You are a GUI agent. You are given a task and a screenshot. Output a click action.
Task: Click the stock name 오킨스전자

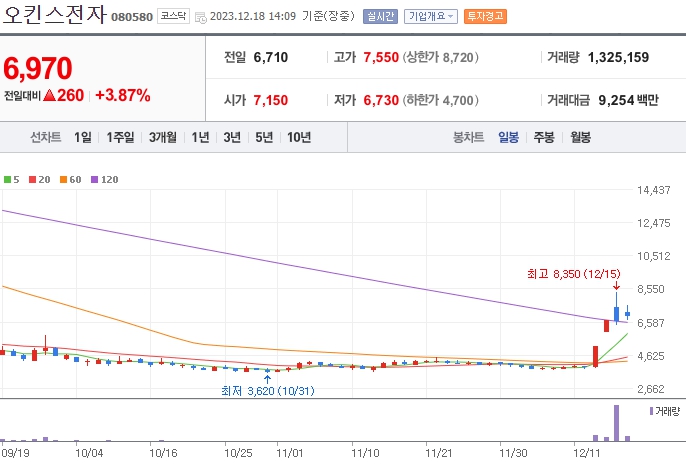click(54, 14)
